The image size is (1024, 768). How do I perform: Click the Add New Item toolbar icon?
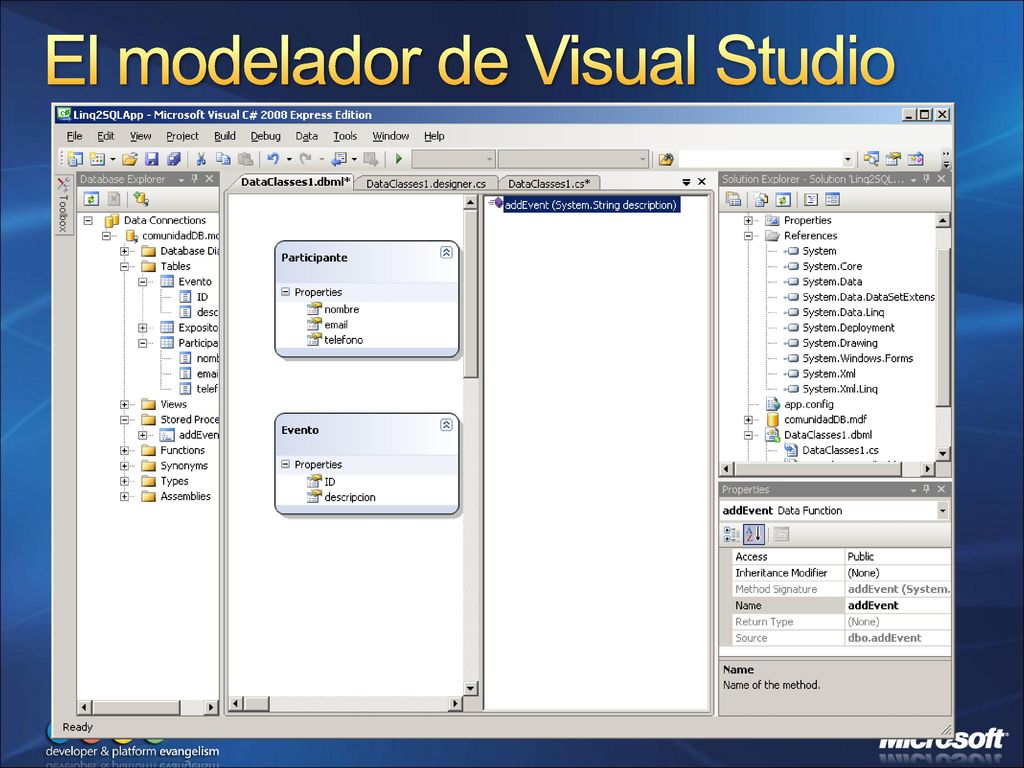(x=97, y=159)
